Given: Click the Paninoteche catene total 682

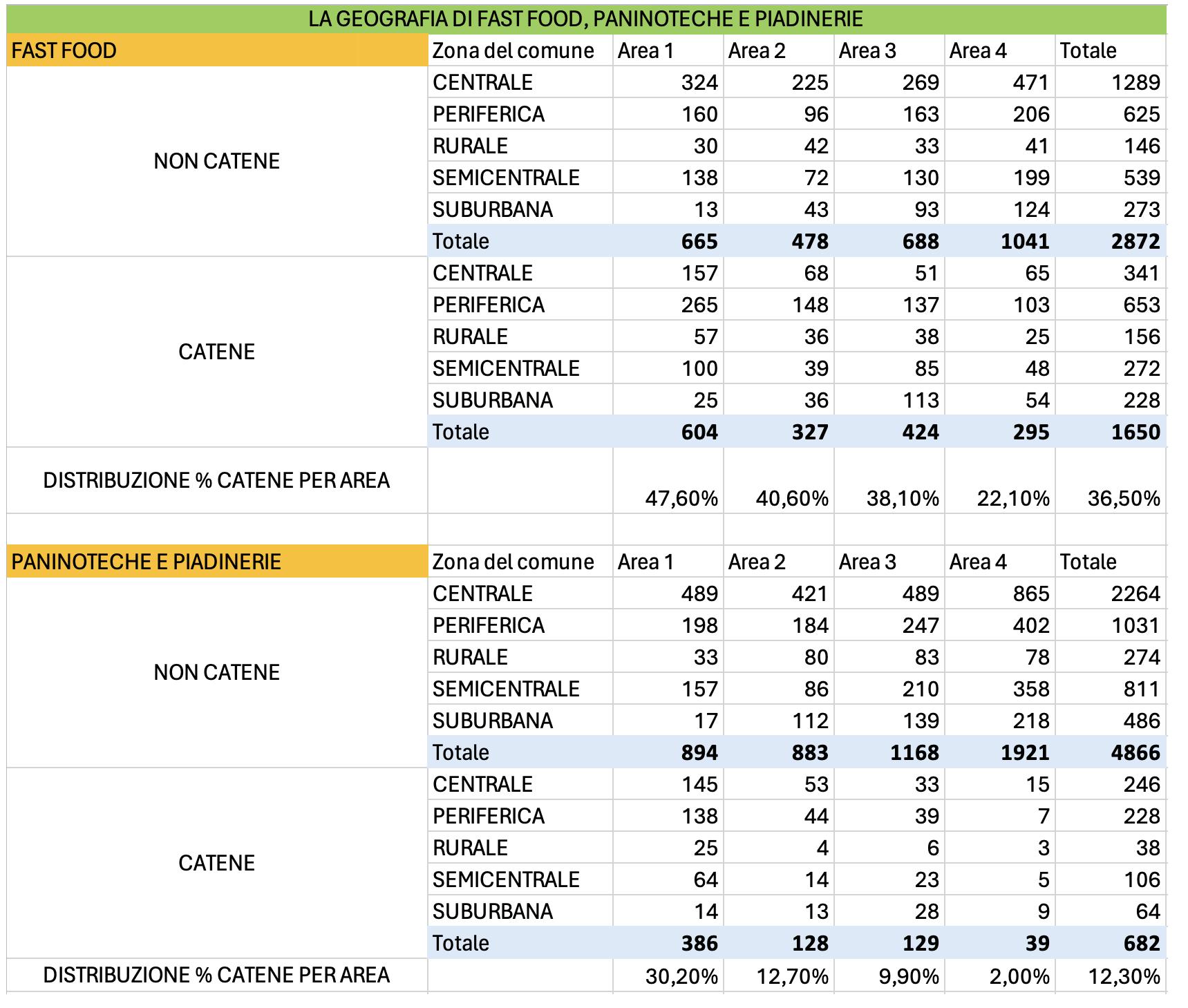Looking at the screenshot, I should tap(1111, 943).
